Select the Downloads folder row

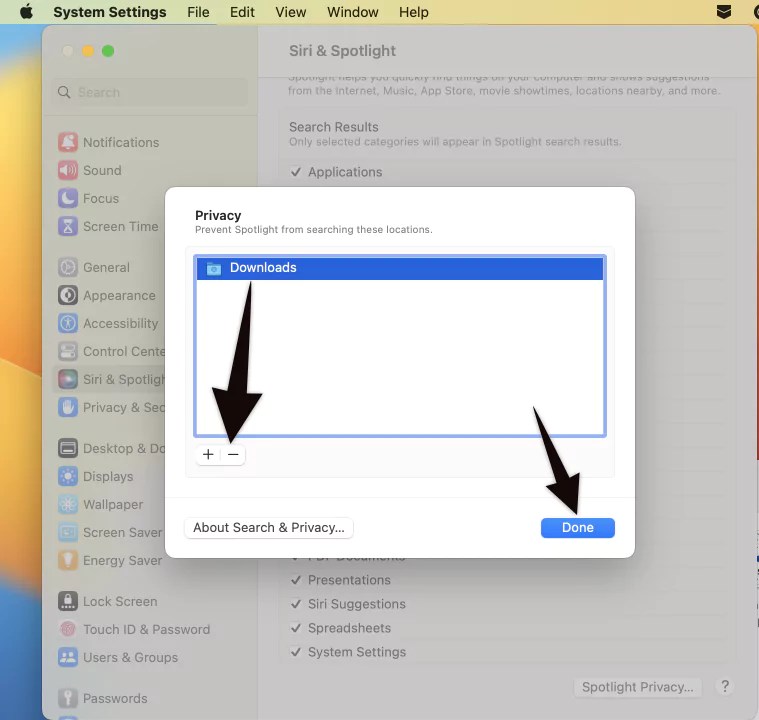click(400, 268)
